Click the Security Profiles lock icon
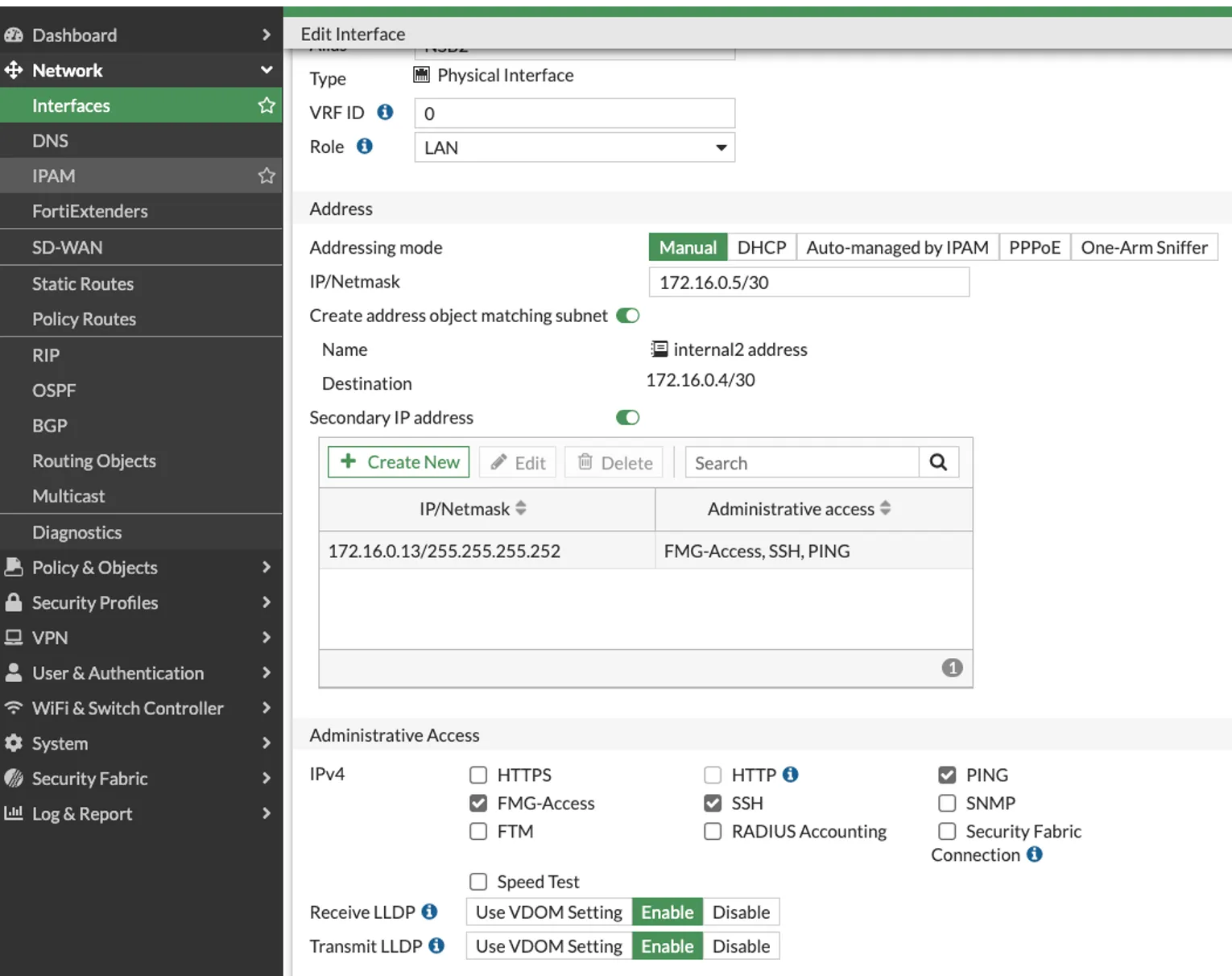1232x976 pixels. click(14, 602)
